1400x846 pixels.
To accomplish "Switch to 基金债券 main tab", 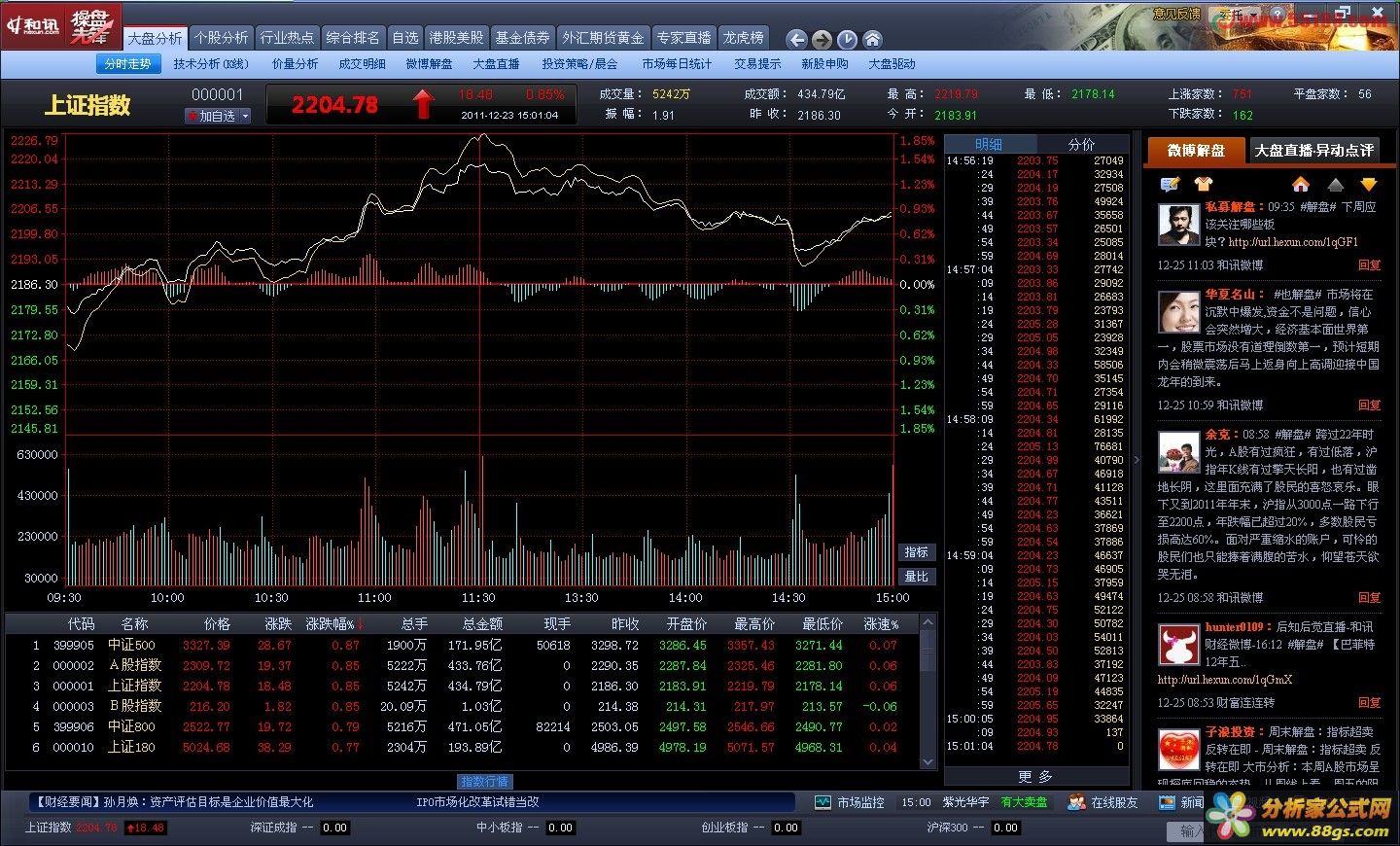I will point(523,38).
